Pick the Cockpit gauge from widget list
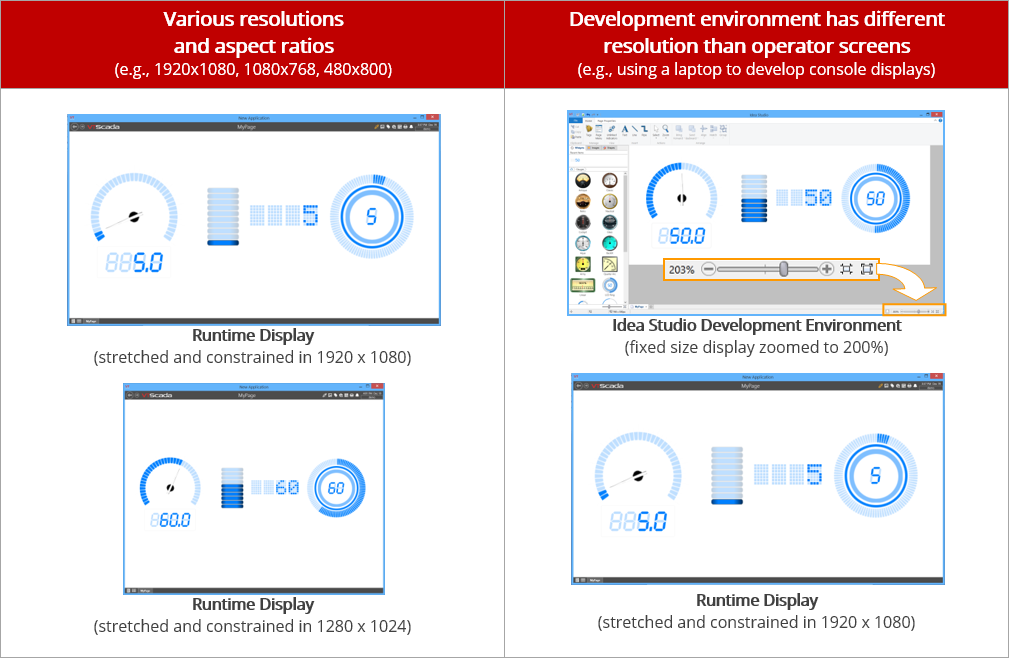1009x658 pixels. pos(581,222)
